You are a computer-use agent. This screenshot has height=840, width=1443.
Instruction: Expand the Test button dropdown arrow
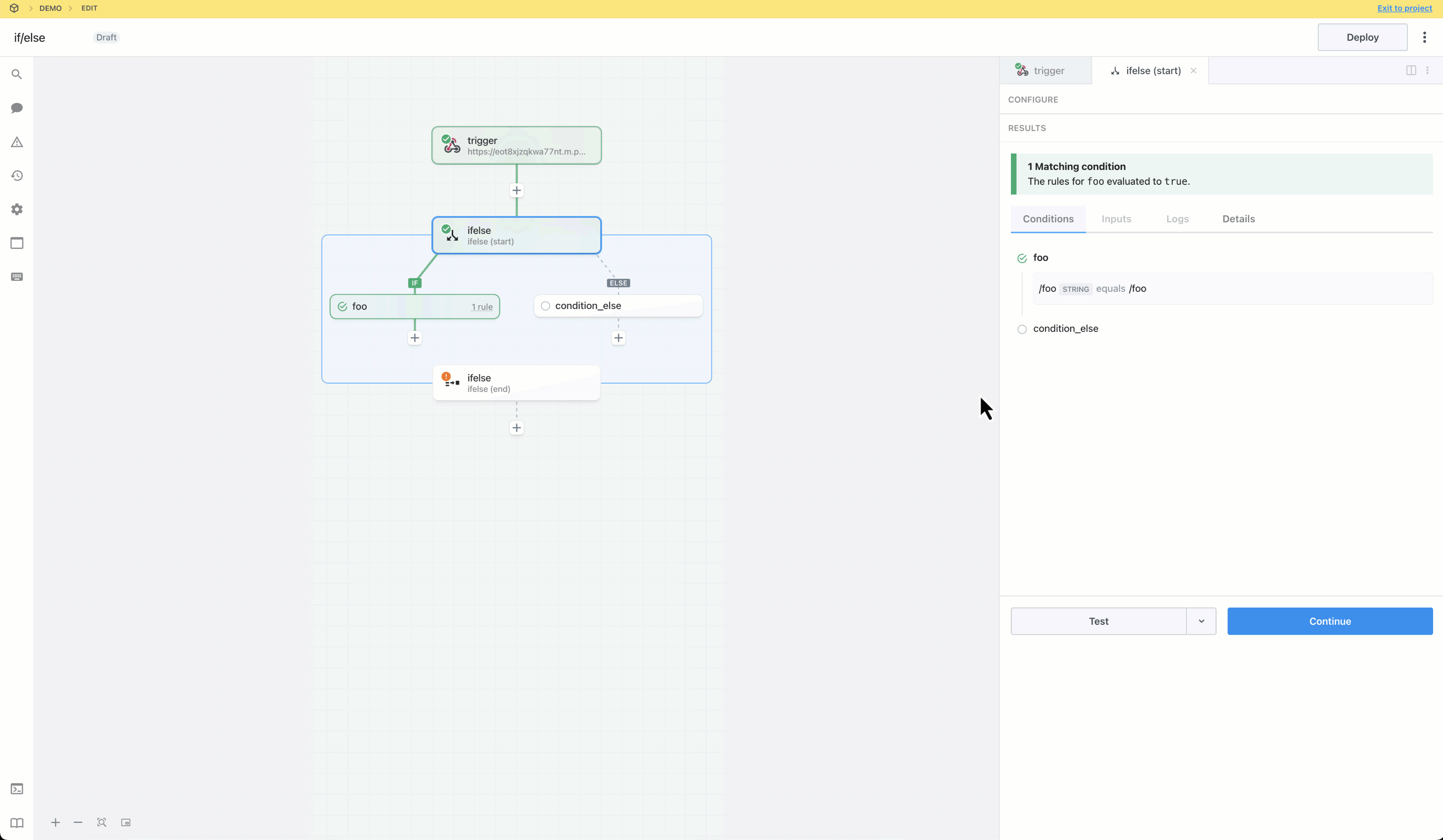1201,621
